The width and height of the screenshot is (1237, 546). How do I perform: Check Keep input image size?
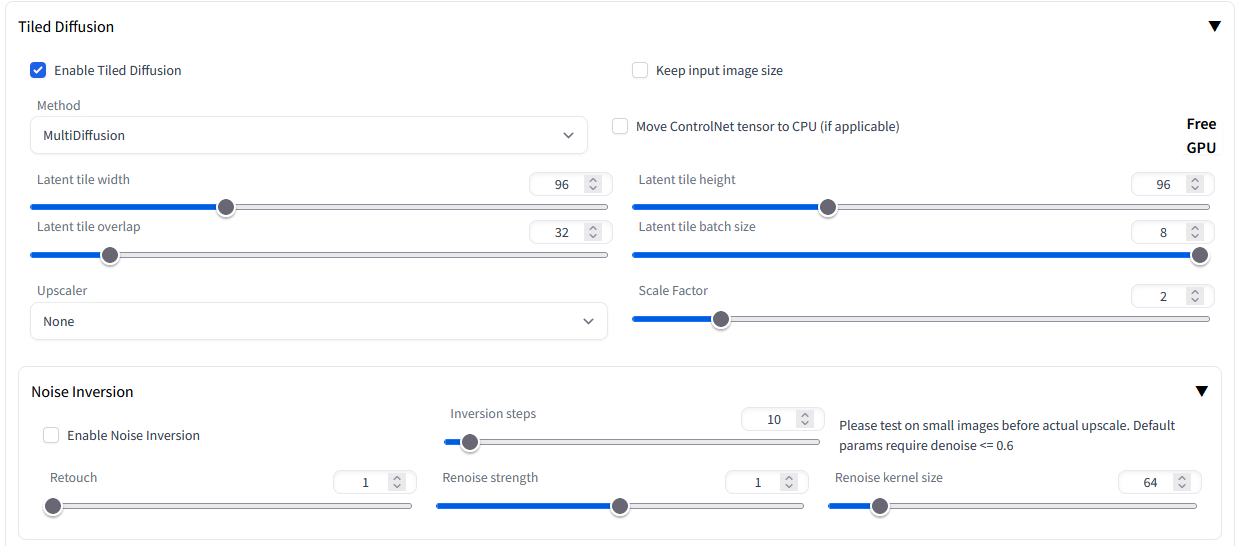click(x=640, y=70)
